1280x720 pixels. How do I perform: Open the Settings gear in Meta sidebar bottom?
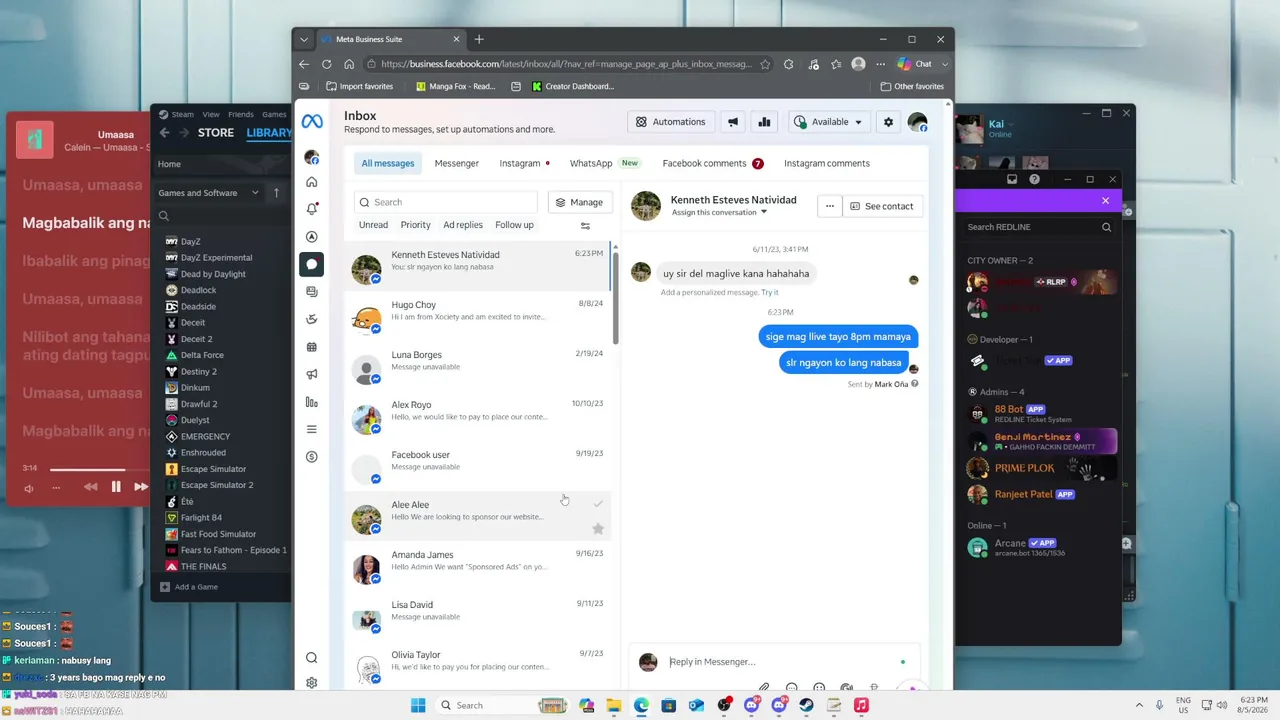click(x=312, y=683)
